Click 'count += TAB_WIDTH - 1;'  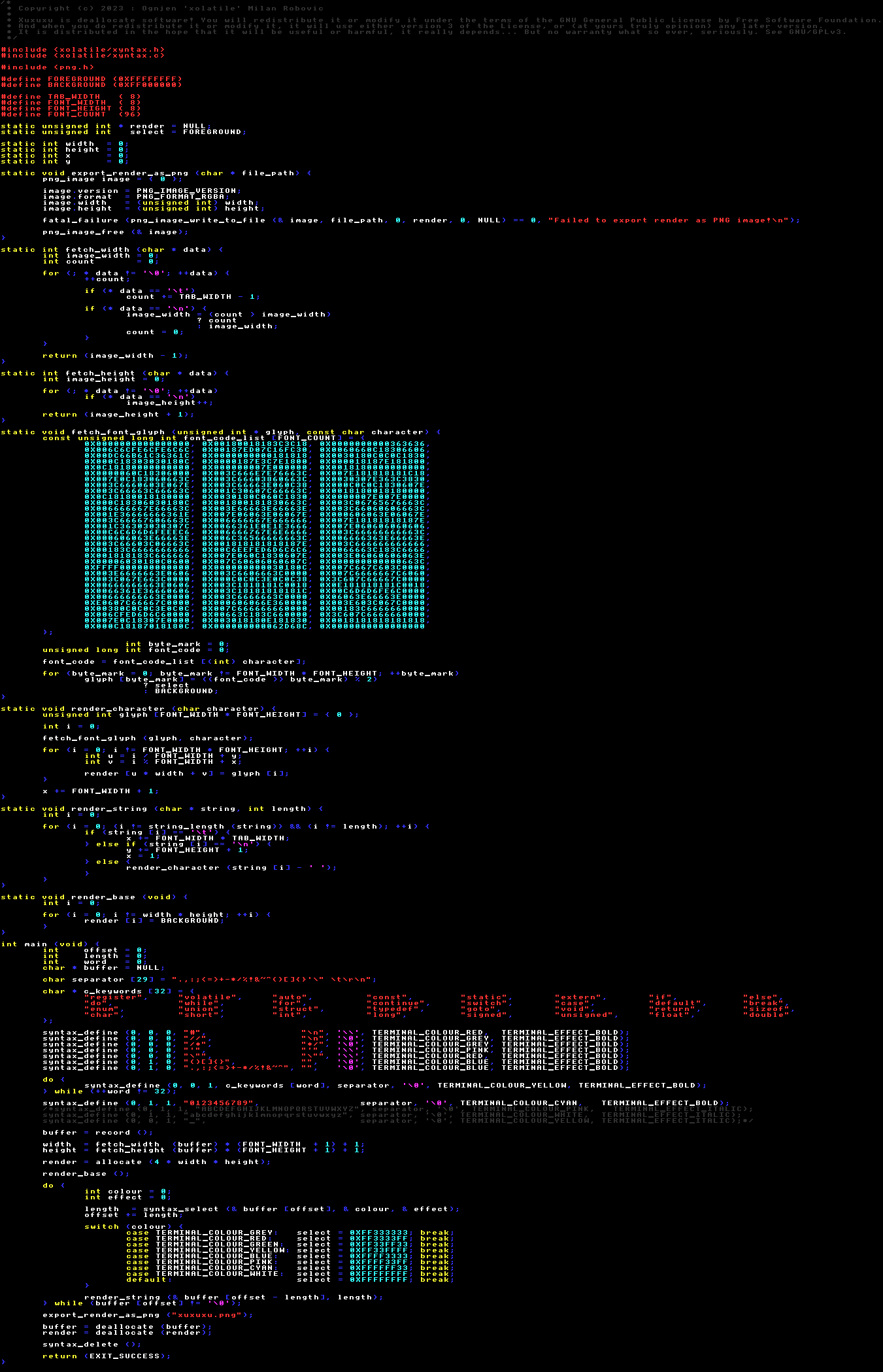point(192,297)
